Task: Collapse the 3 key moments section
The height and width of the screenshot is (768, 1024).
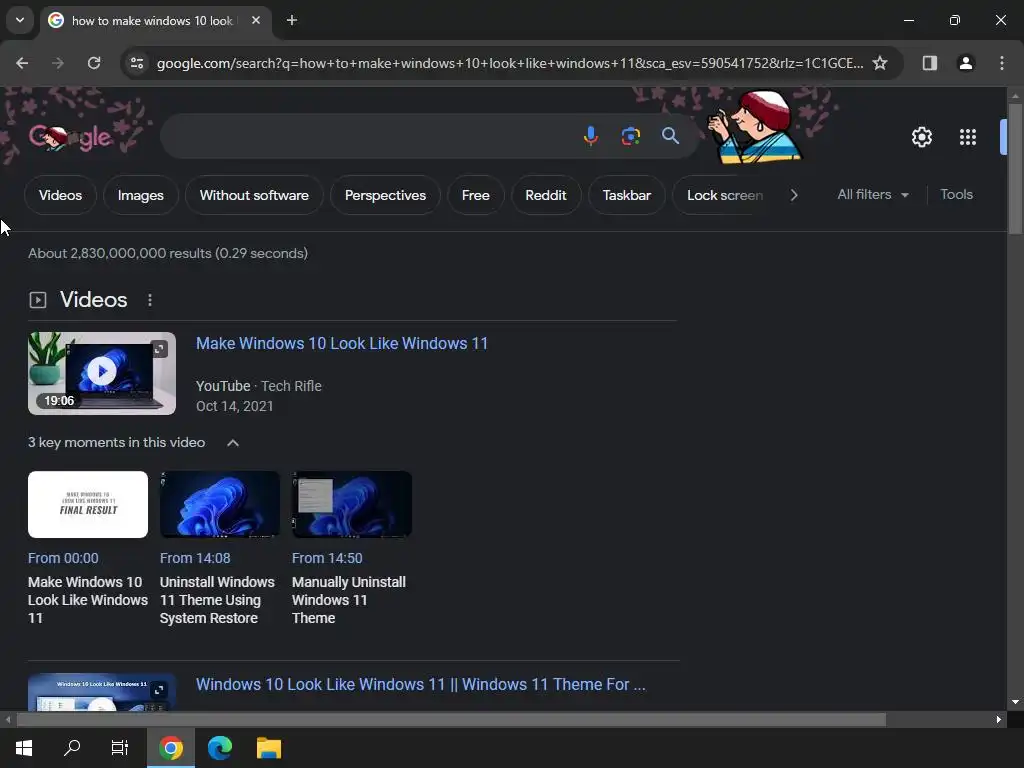Action: point(232,443)
